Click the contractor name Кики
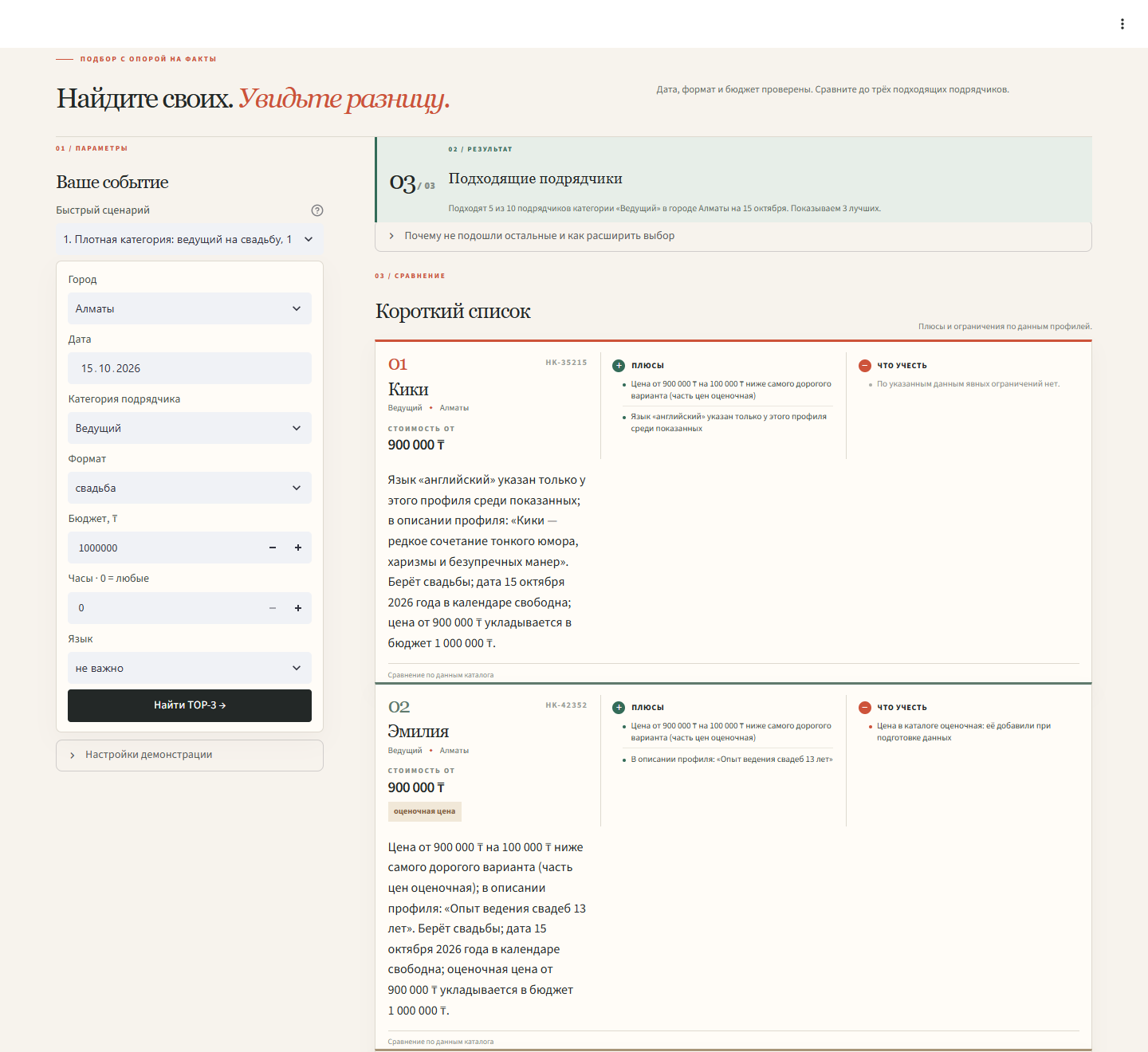Image resolution: width=1148 pixels, height=1052 pixels. point(408,389)
